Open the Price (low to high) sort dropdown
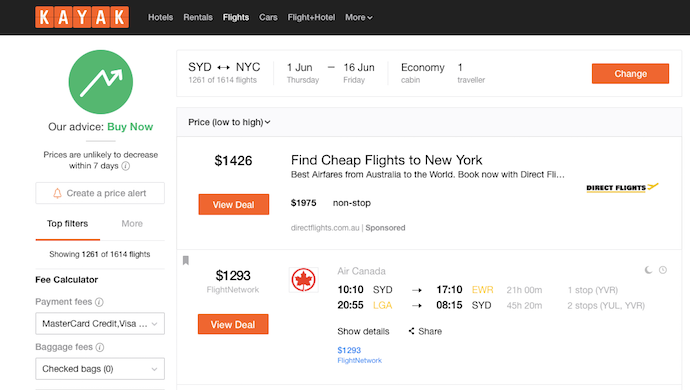Screen dimensions: 690x390 (229, 122)
